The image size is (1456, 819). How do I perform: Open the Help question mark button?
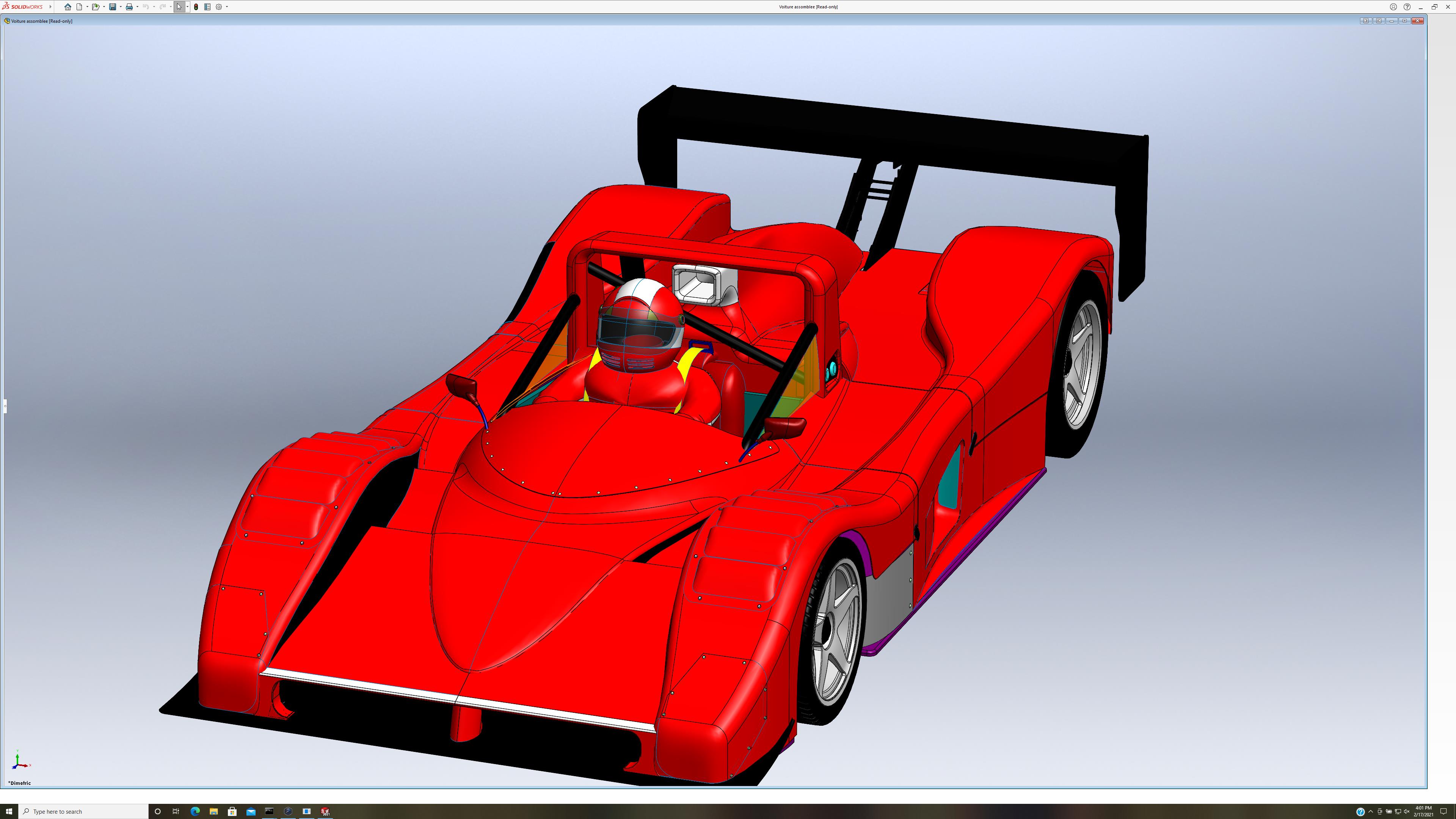pyautogui.click(x=1407, y=7)
